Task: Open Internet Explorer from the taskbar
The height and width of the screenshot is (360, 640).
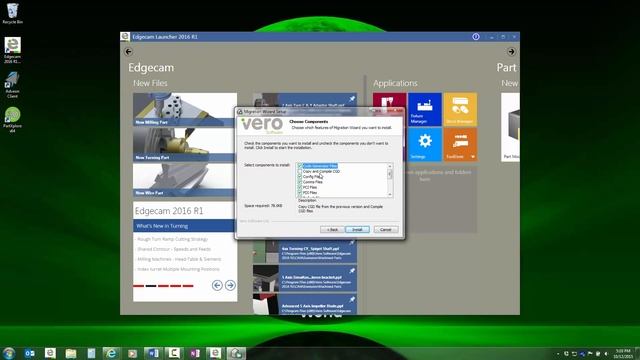Action: (111, 353)
